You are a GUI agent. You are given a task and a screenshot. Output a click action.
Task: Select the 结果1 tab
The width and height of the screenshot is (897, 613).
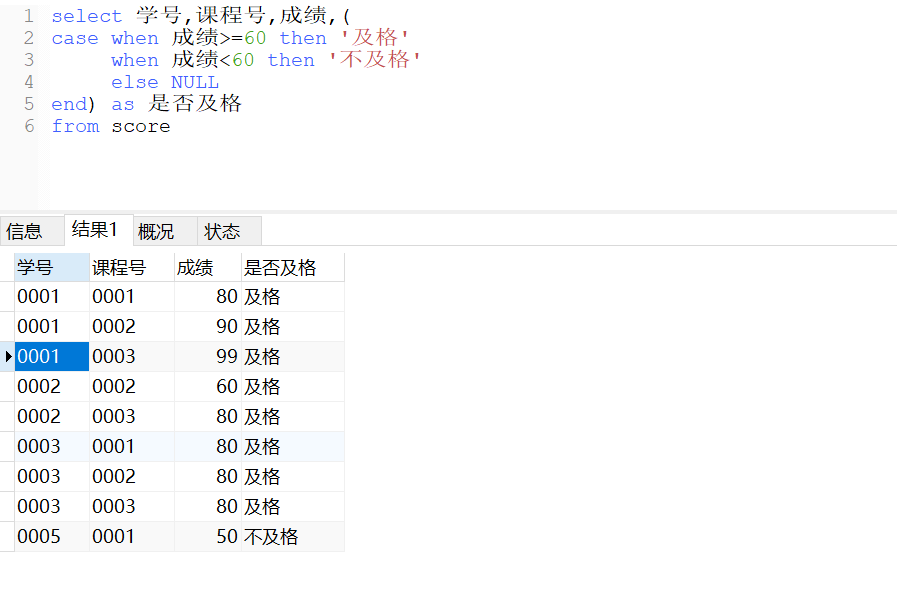(90, 229)
